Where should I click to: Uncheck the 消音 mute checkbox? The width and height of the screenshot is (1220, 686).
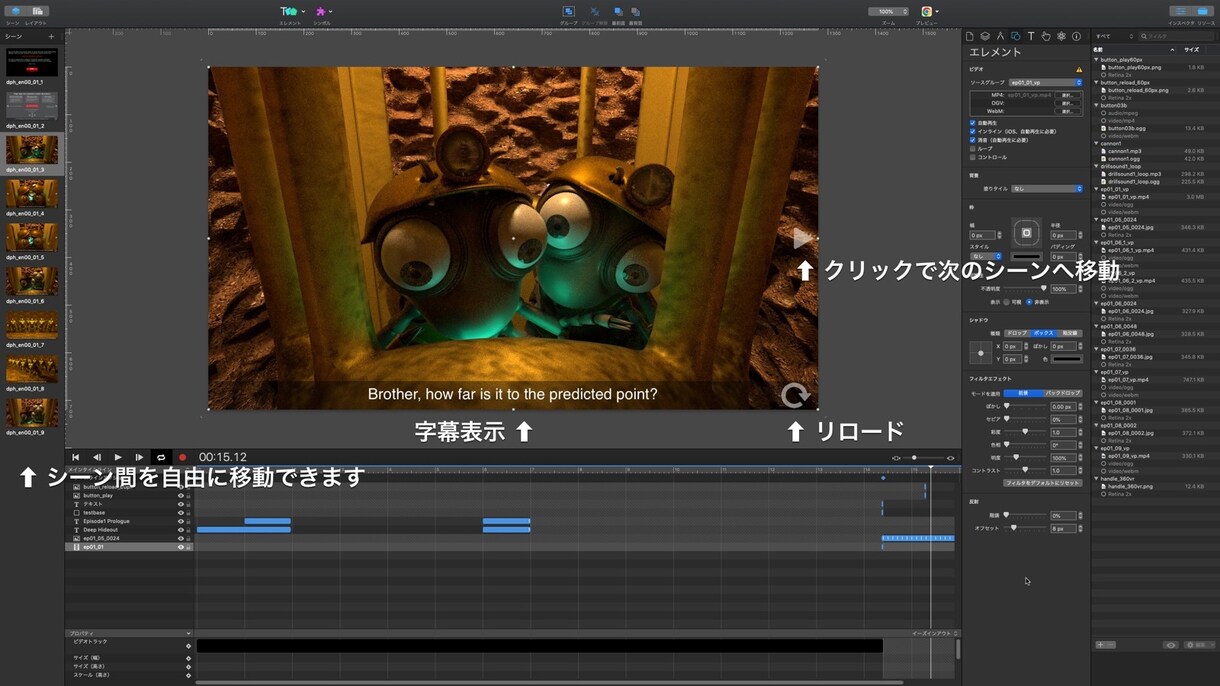point(973,140)
